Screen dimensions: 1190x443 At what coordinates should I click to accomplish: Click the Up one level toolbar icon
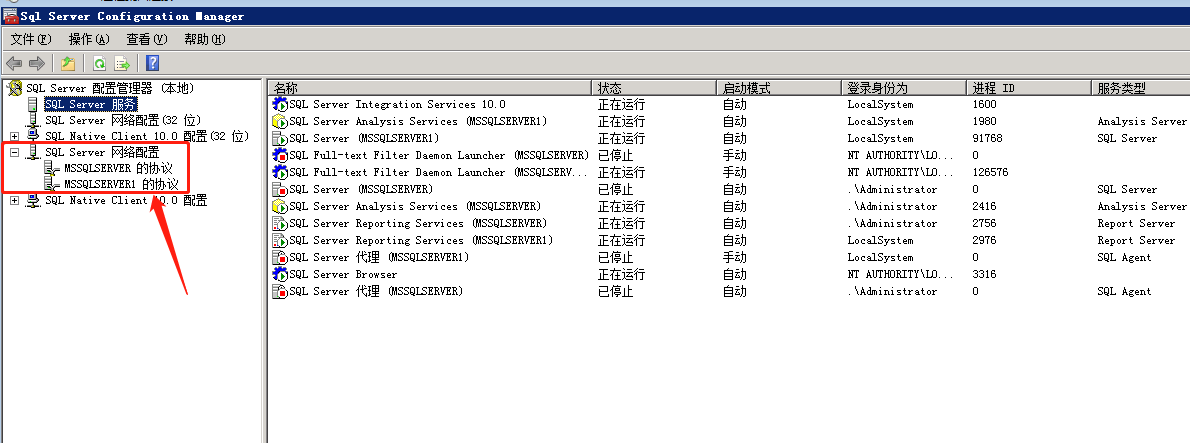pyautogui.click(x=68, y=64)
